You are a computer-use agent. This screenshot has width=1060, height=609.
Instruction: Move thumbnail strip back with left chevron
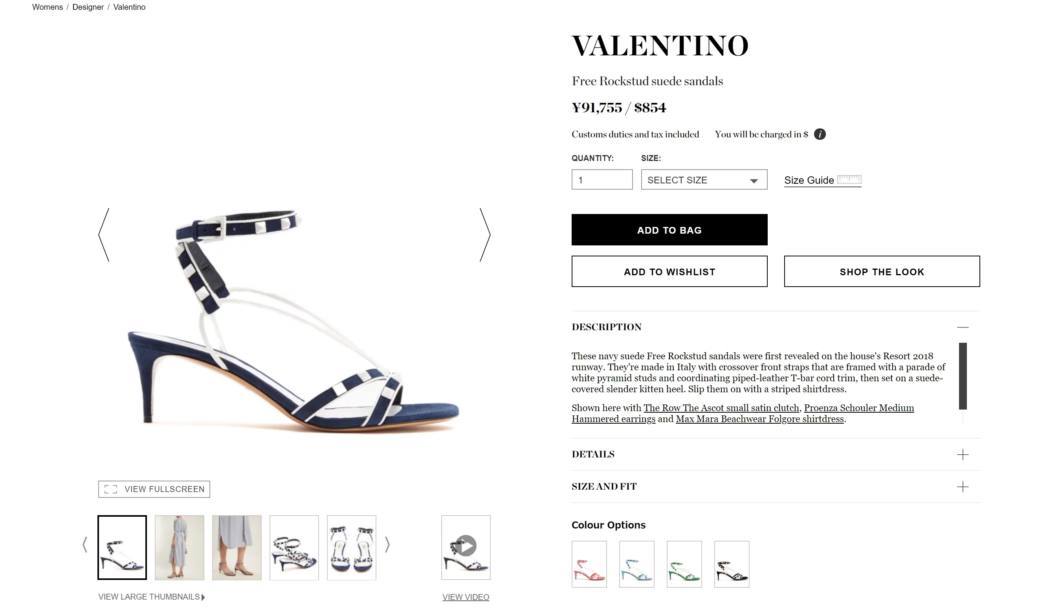tap(85, 545)
